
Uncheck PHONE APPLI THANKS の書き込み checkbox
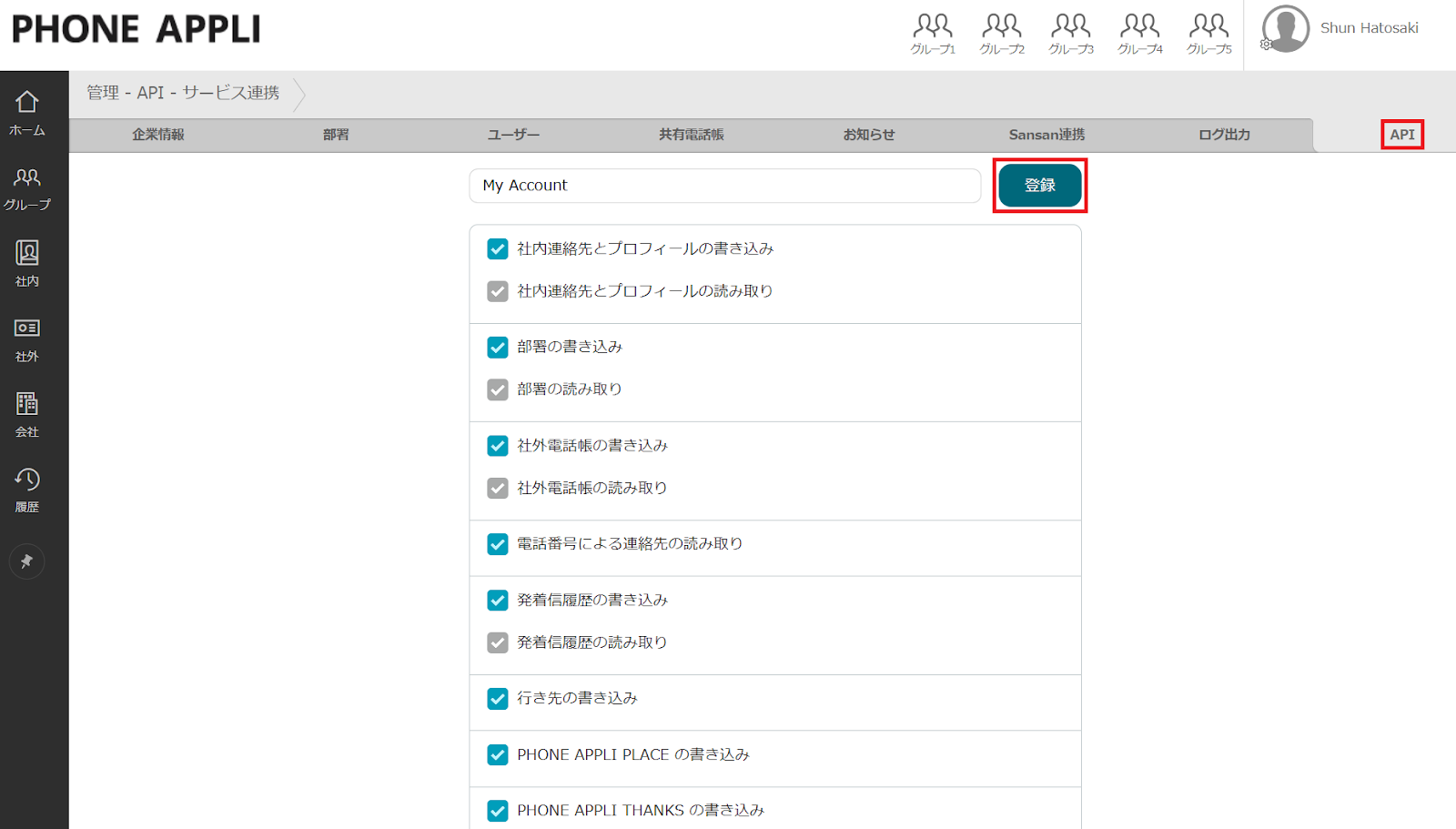(x=498, y=811)
